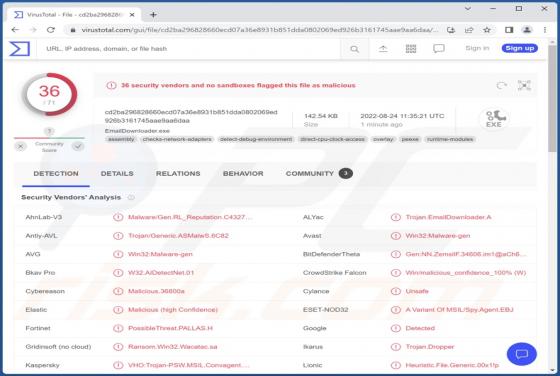Click the EXE file type icon

coord(494,119)
